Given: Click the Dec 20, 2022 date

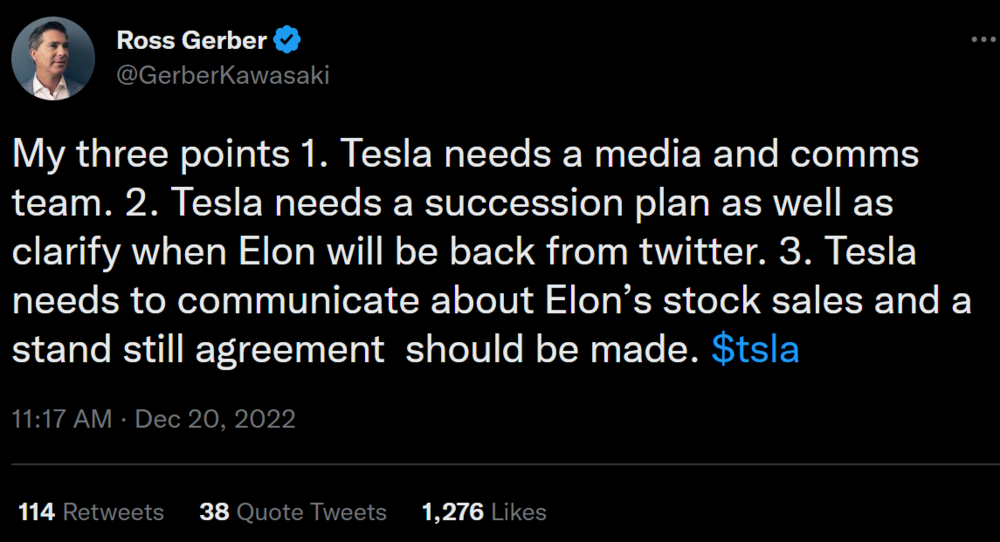Looking at the screenshot, I should (215, 417).
